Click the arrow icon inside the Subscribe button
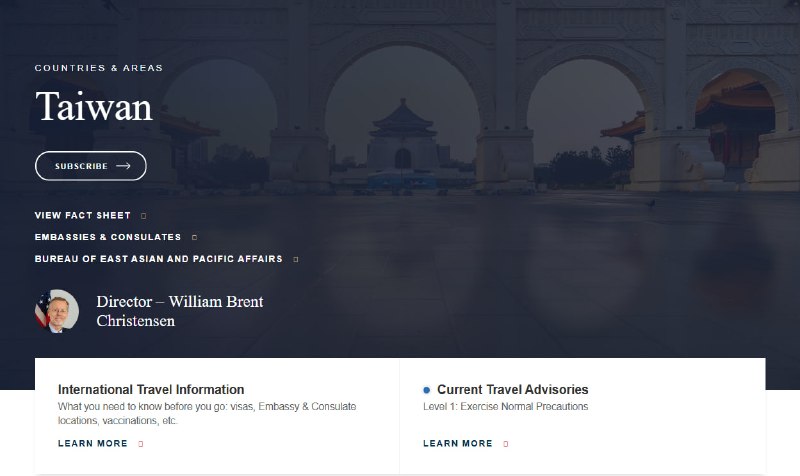Viewport: 800px width, 476px height. coord(123,166)
